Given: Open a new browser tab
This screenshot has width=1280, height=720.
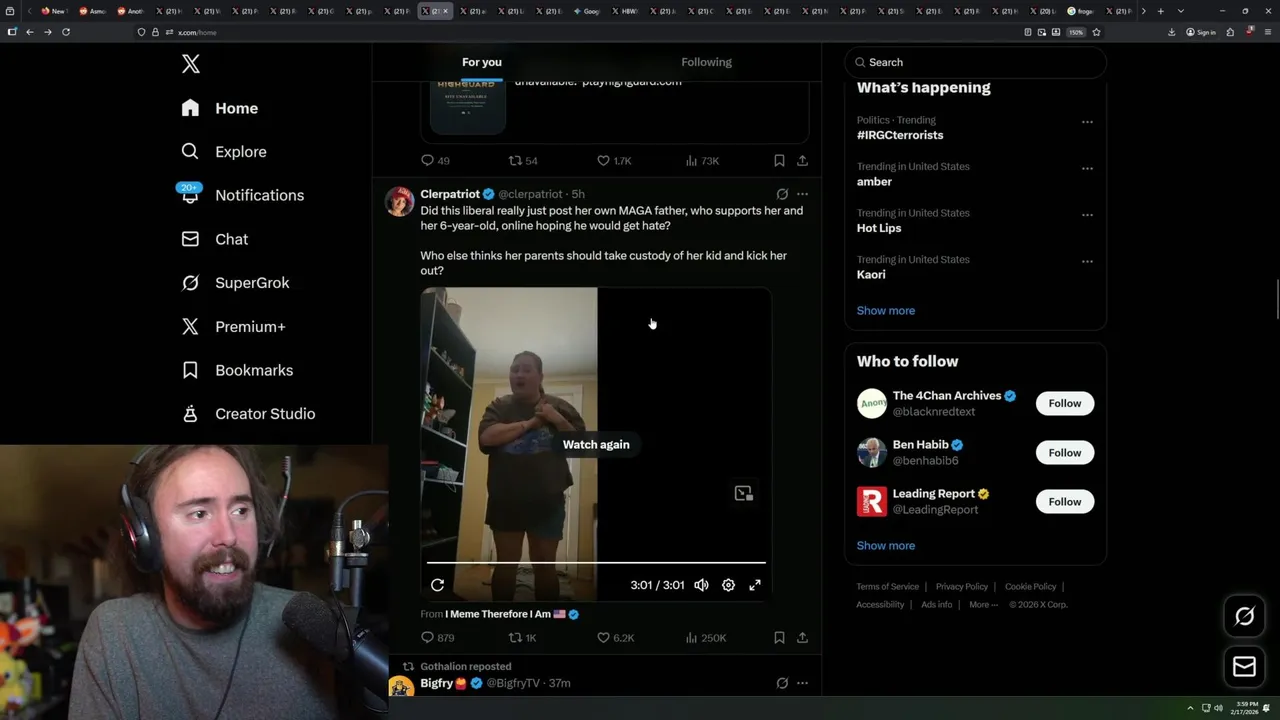Looking at the screenshot, I should tap(1160, 11).
